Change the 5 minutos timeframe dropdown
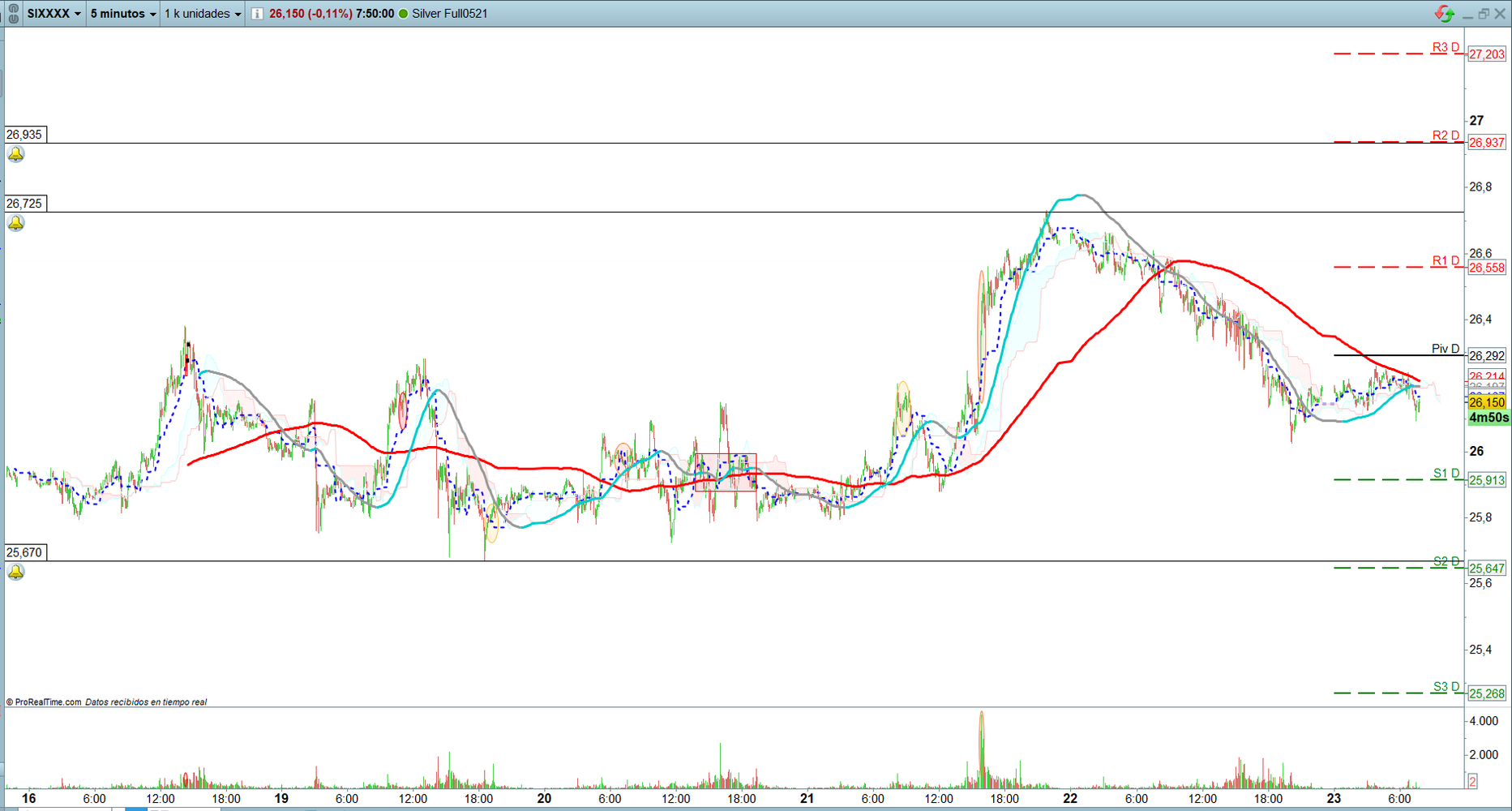Image resolution: width=1512 pixels, height=811 pixels. tap(123, 14)
